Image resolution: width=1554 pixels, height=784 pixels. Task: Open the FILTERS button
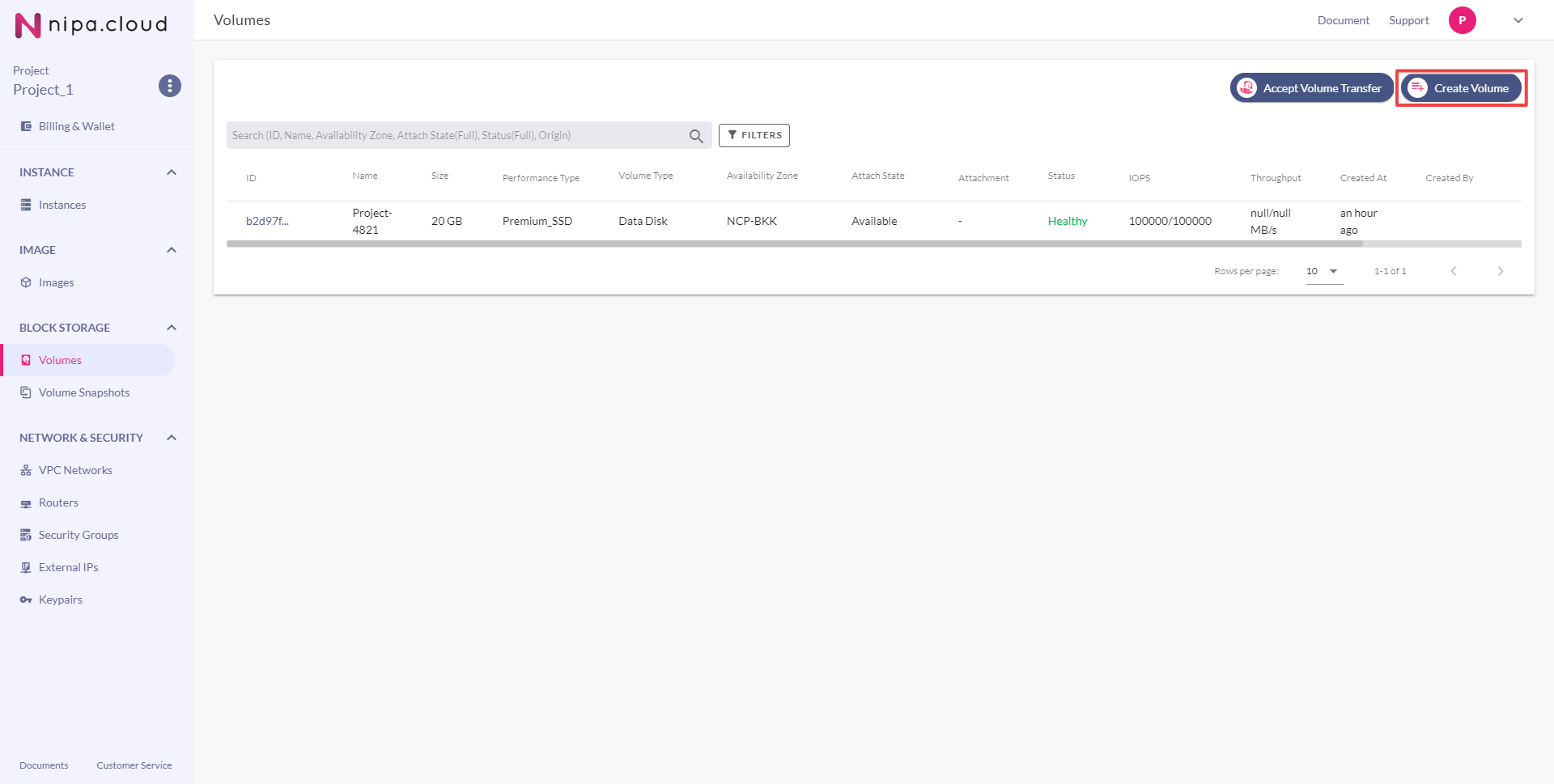[x=754, y=135]
